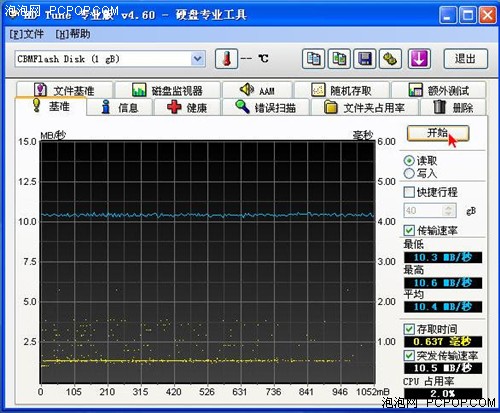Open the 健康 health tab with red cross
This screenshot has height=413, width=500.
[187, 108]
